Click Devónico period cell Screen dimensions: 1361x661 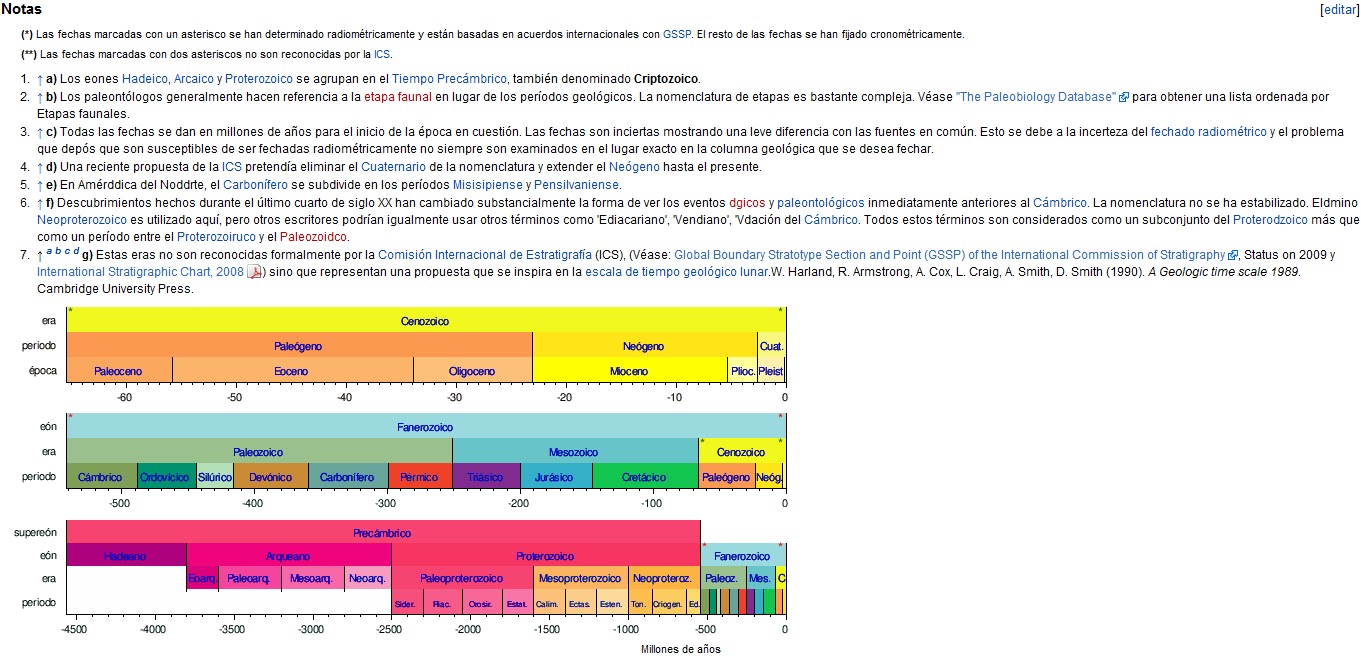pos(271,477)
